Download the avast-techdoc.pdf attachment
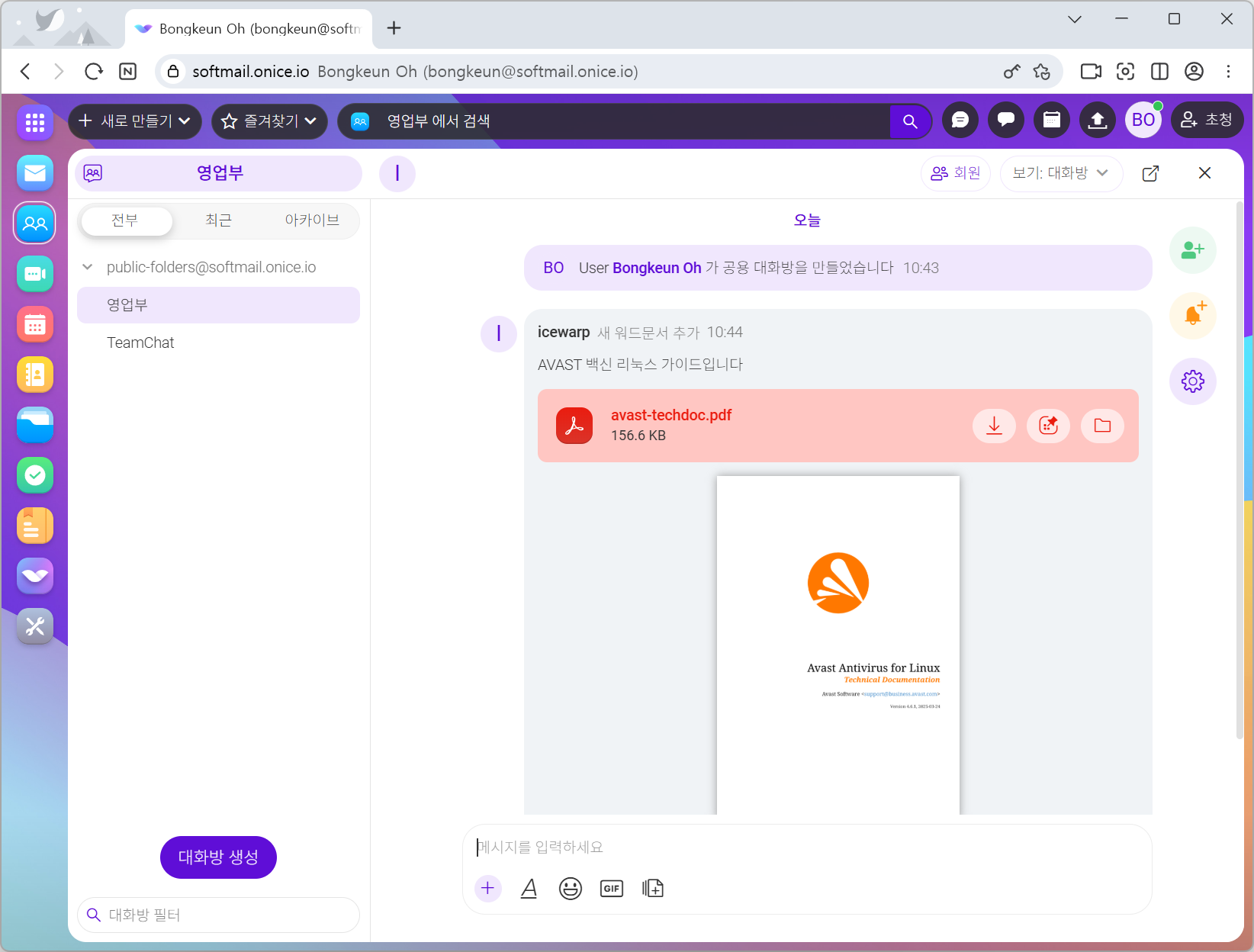The width and height of the screenshot is (1254, 952). tap(994, 426)
